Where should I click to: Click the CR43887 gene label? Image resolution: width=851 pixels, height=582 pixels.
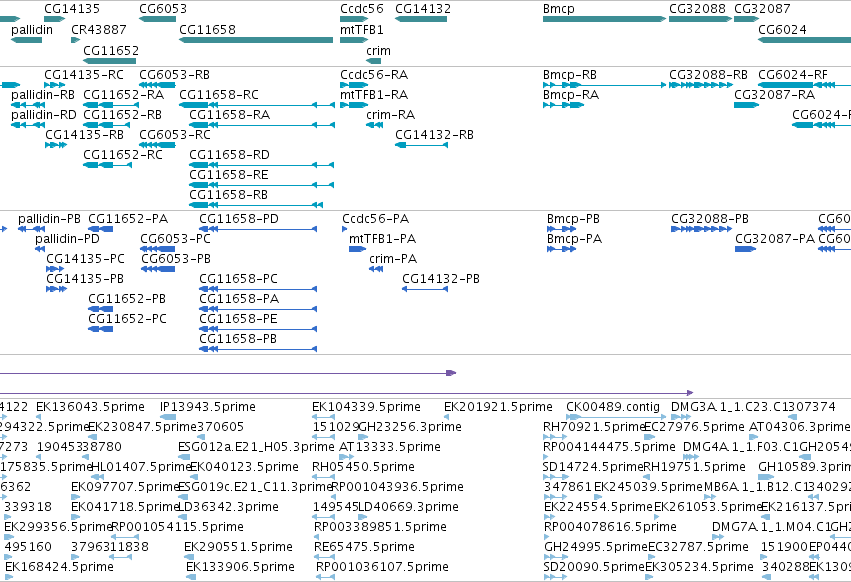(x=98, y=30)
